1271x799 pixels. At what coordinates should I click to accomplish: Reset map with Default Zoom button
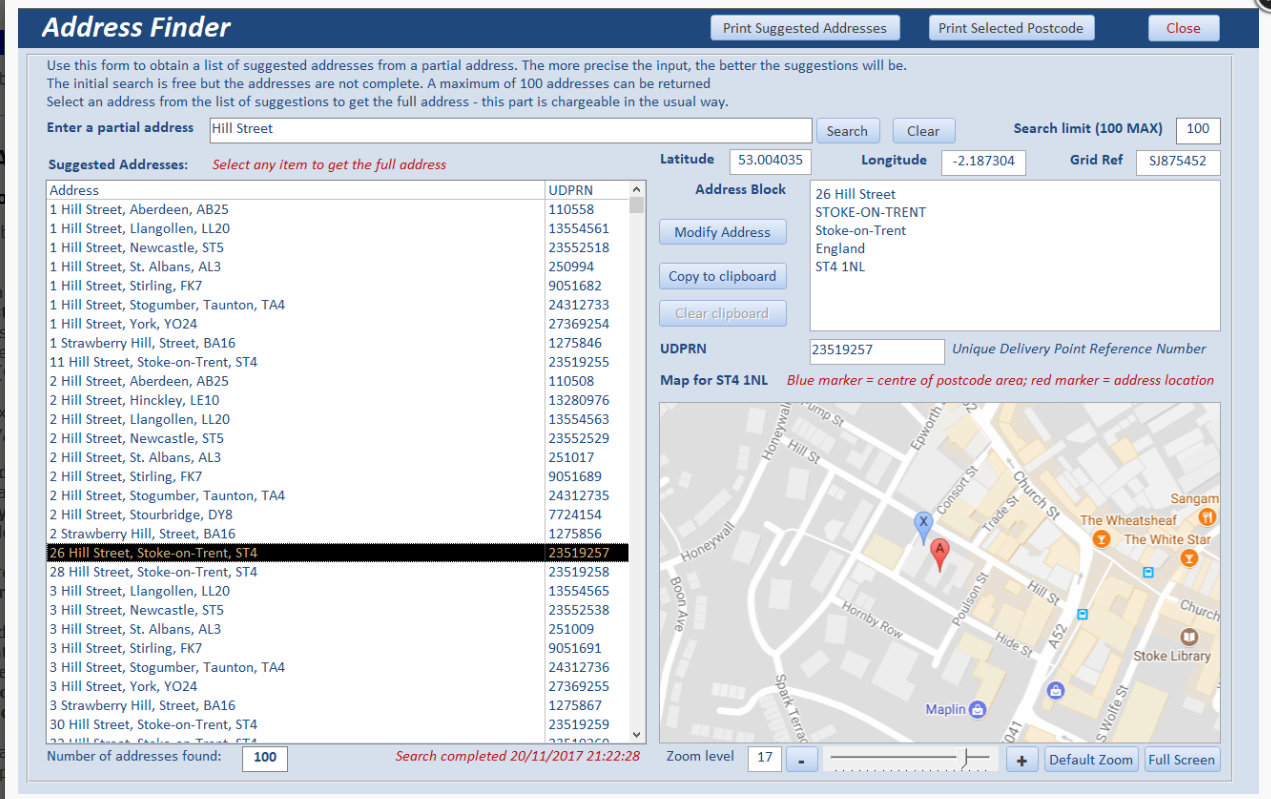tap(1090, 760)
